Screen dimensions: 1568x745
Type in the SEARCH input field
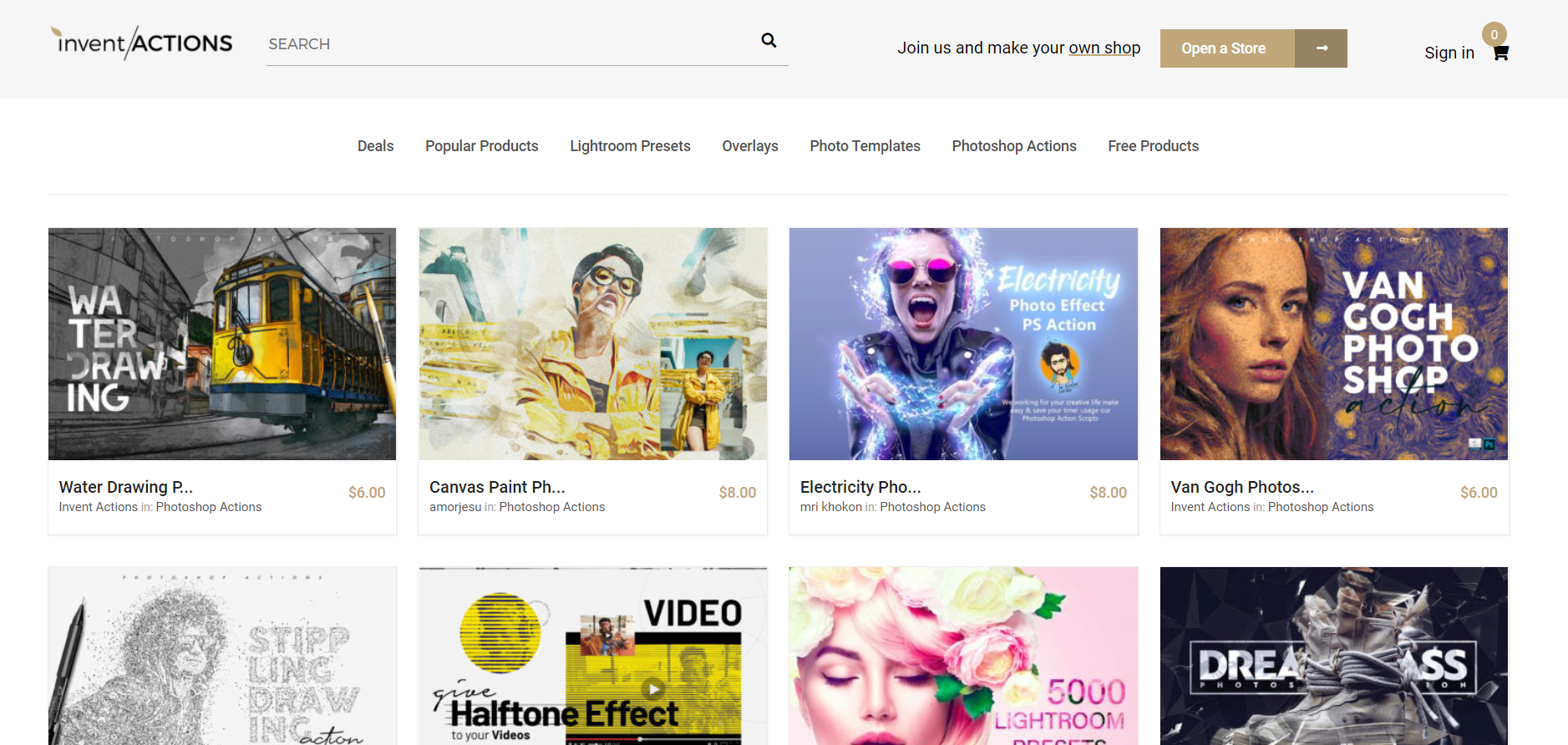(x=510, y=44)
